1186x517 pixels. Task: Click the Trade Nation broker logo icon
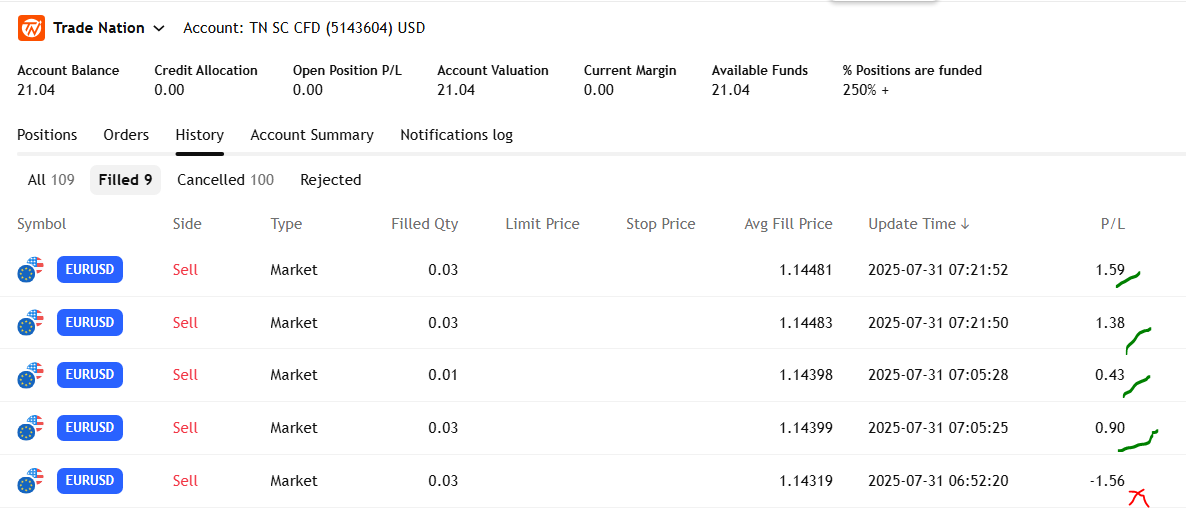coord(31,28)
